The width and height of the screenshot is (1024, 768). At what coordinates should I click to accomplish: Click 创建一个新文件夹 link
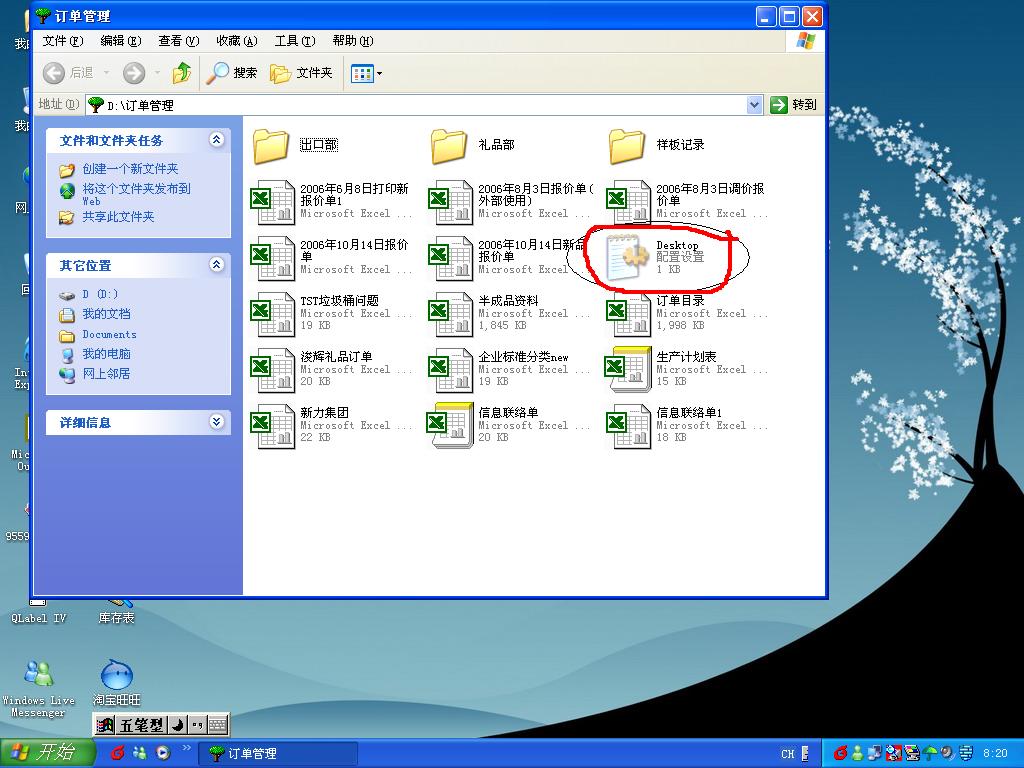click(x=130, y=169)
